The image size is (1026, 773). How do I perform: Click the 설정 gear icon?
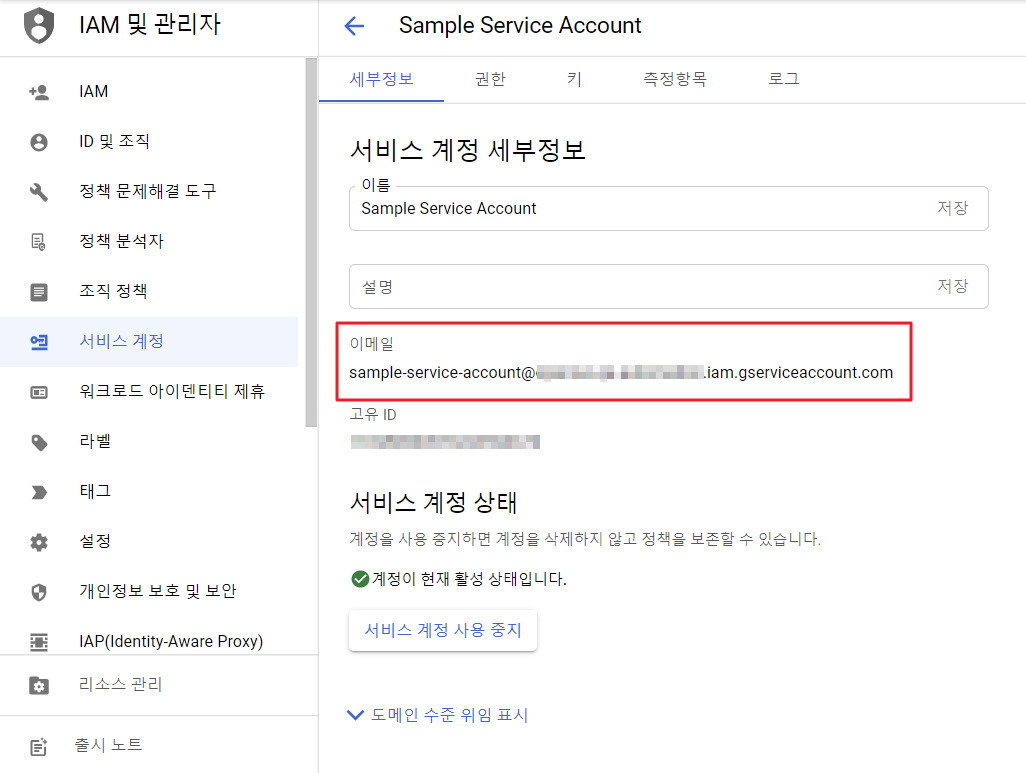pos(39,542)
